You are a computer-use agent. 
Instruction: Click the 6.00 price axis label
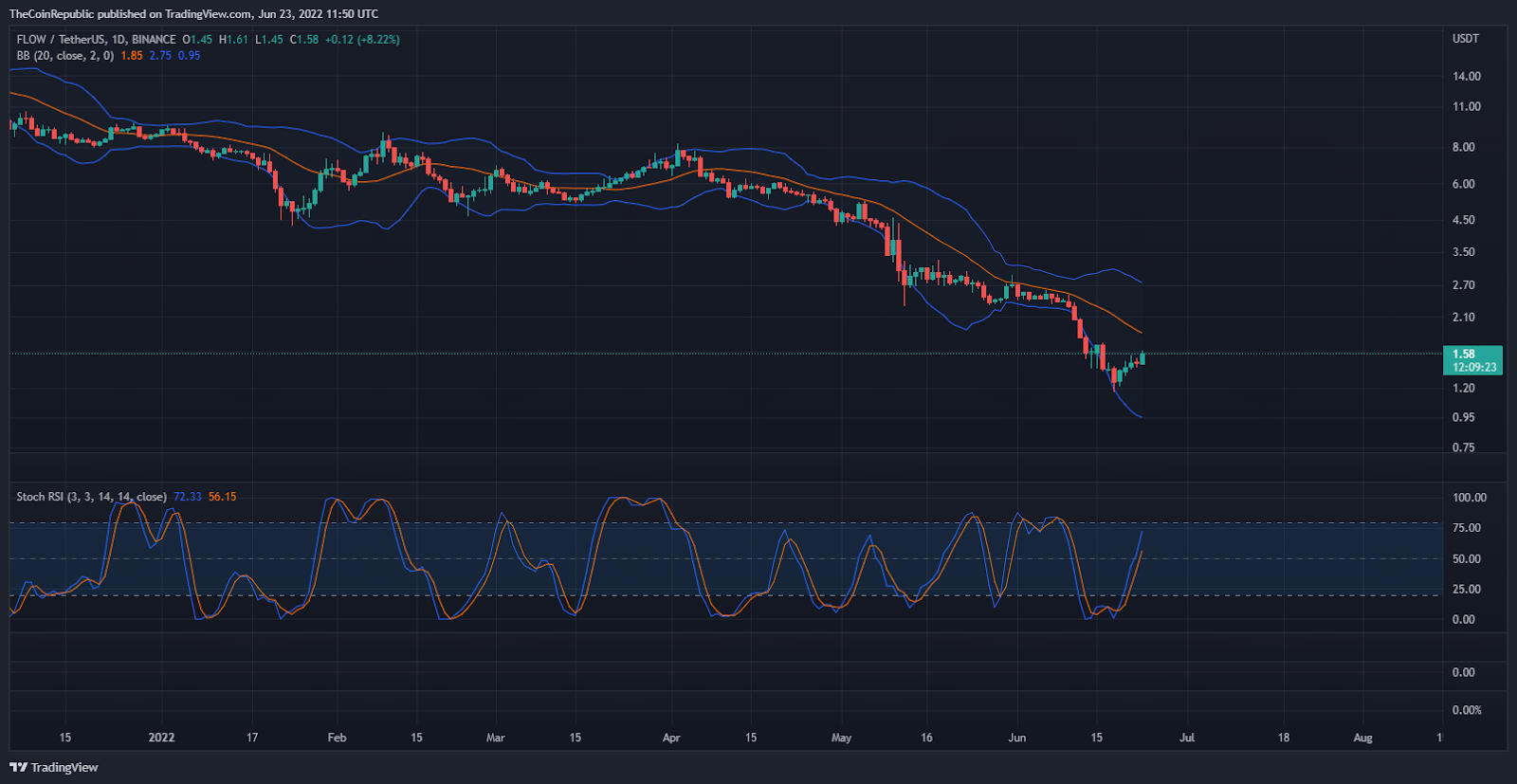click(x=1464, y=185)
